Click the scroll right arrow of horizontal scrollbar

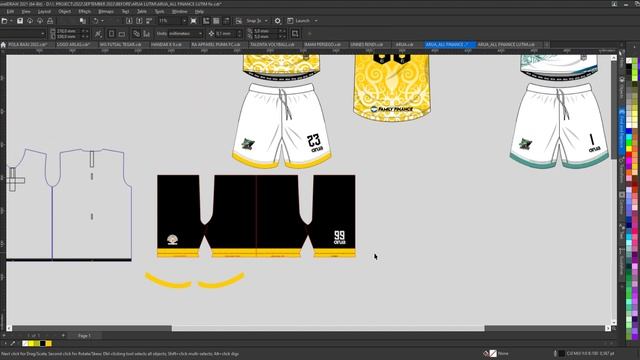608,328
